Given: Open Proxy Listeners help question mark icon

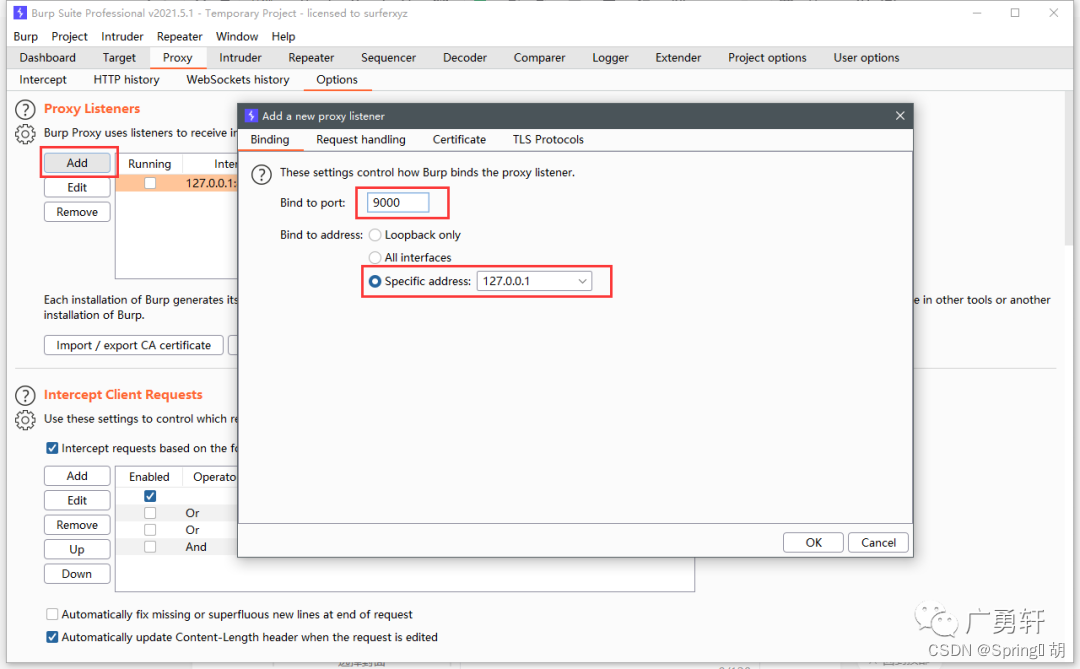Looking at the screenshot, I should [x=25, y=110].
